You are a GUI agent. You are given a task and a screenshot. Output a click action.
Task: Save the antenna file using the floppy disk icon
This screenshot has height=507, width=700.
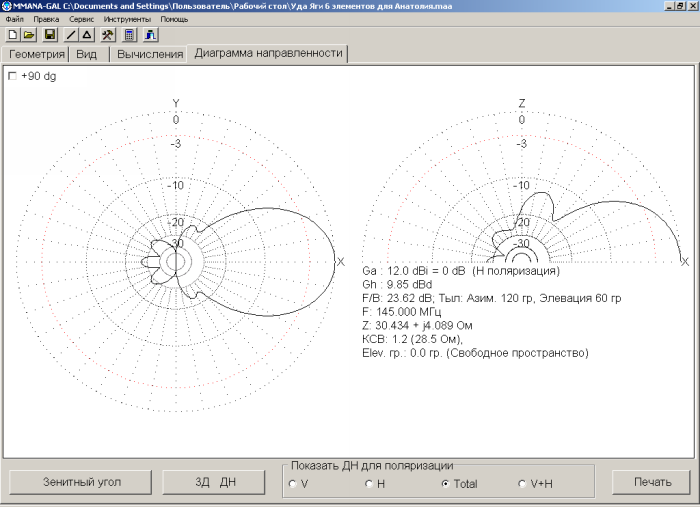pyautogui.click(x=50, y=35)
